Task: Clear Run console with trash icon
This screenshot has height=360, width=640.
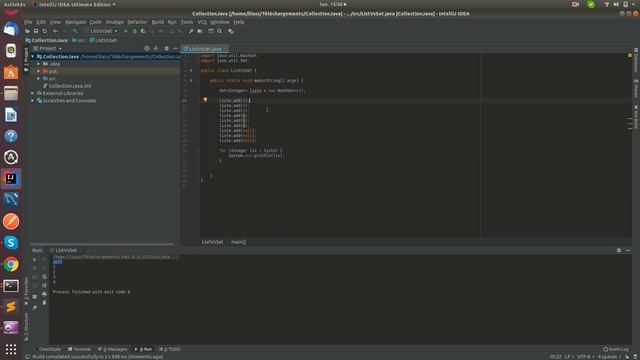Action: tap(44, 302)
